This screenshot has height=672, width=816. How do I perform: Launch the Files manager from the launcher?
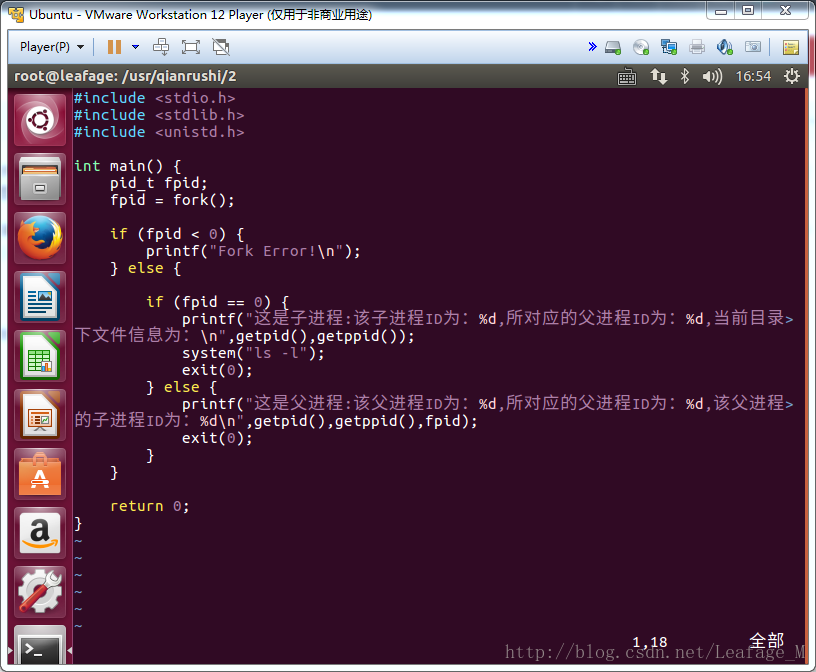point(40,179)
